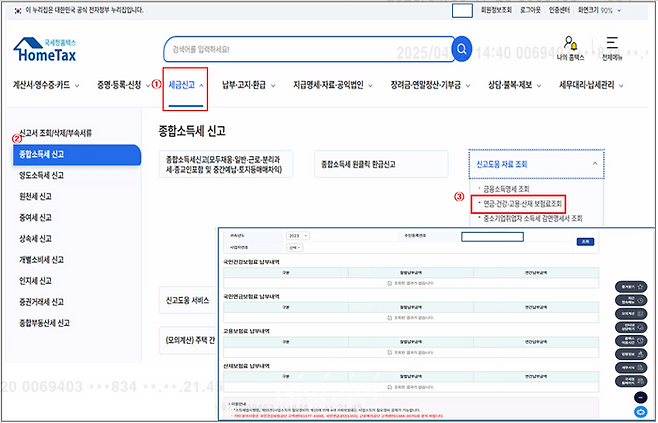
Task: Select 상속세 신고 in sidebar
Action: pyautogui.click(x=35, y=239)
